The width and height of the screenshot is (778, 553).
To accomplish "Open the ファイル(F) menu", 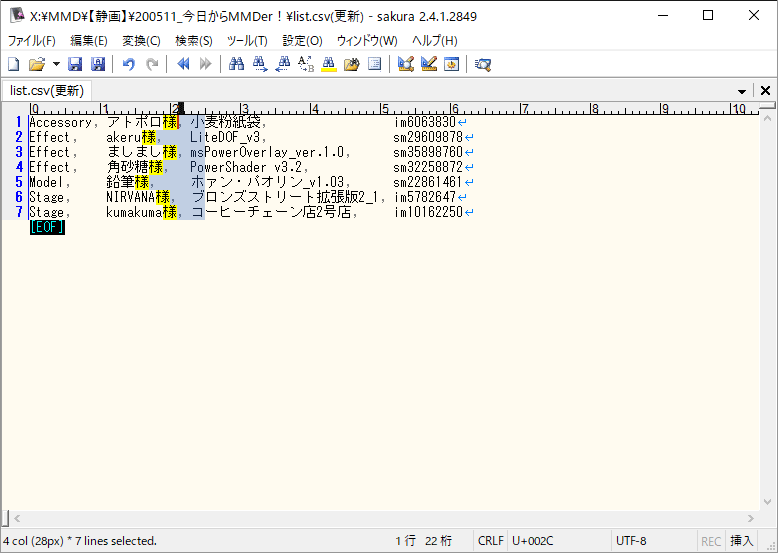I will coord(32,41).
